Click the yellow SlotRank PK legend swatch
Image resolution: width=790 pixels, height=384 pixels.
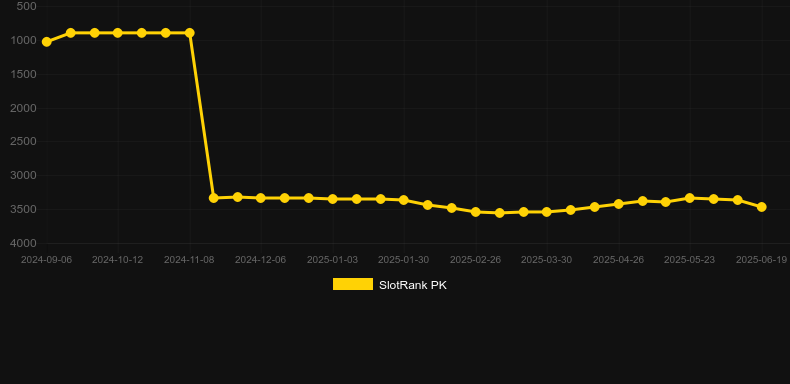353,284
